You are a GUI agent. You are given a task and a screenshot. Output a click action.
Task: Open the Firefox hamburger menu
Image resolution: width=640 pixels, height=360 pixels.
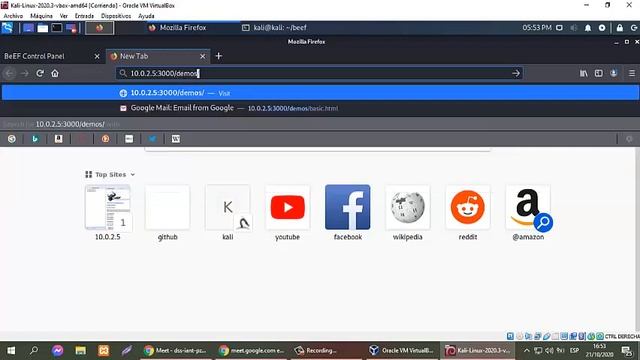point(631,73)
